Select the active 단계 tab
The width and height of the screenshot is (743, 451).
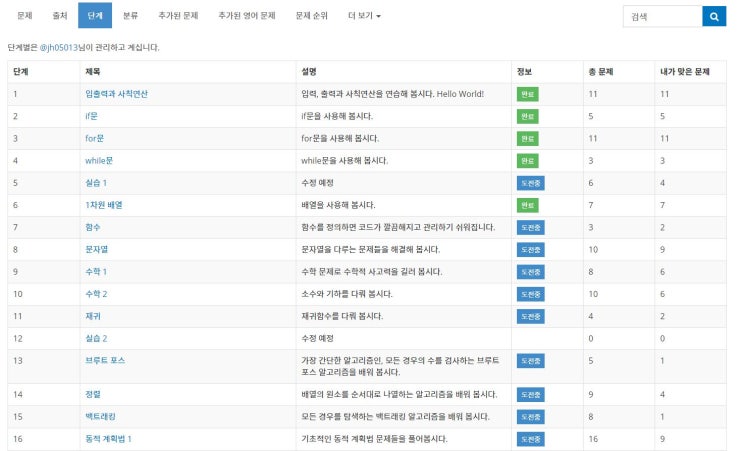(95, 16)
